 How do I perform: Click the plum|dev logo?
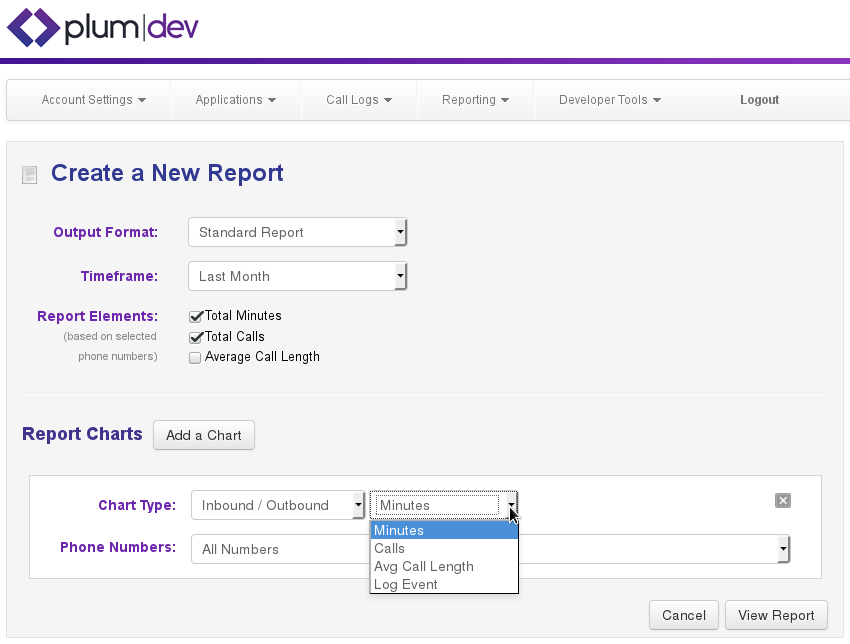coord(103,28)
